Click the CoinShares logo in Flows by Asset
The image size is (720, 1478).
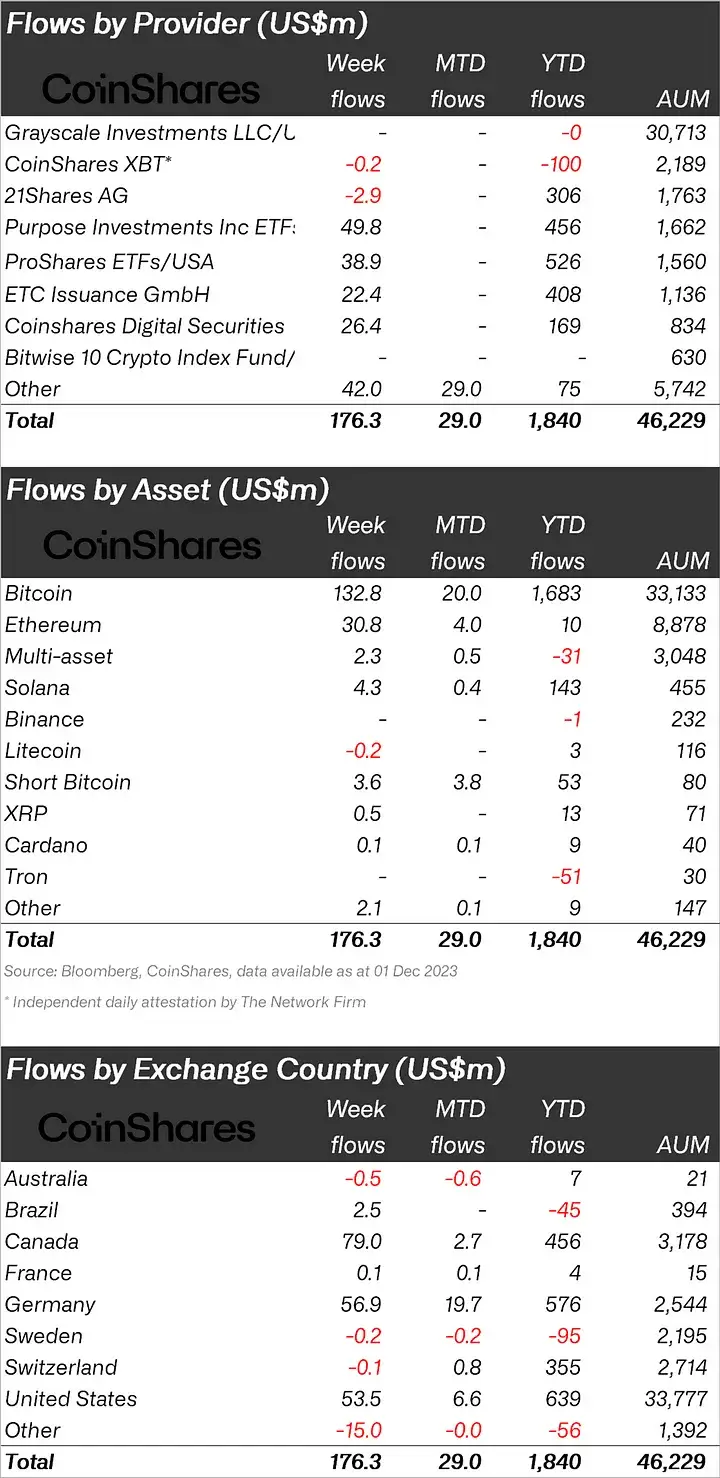pos(152,545)
